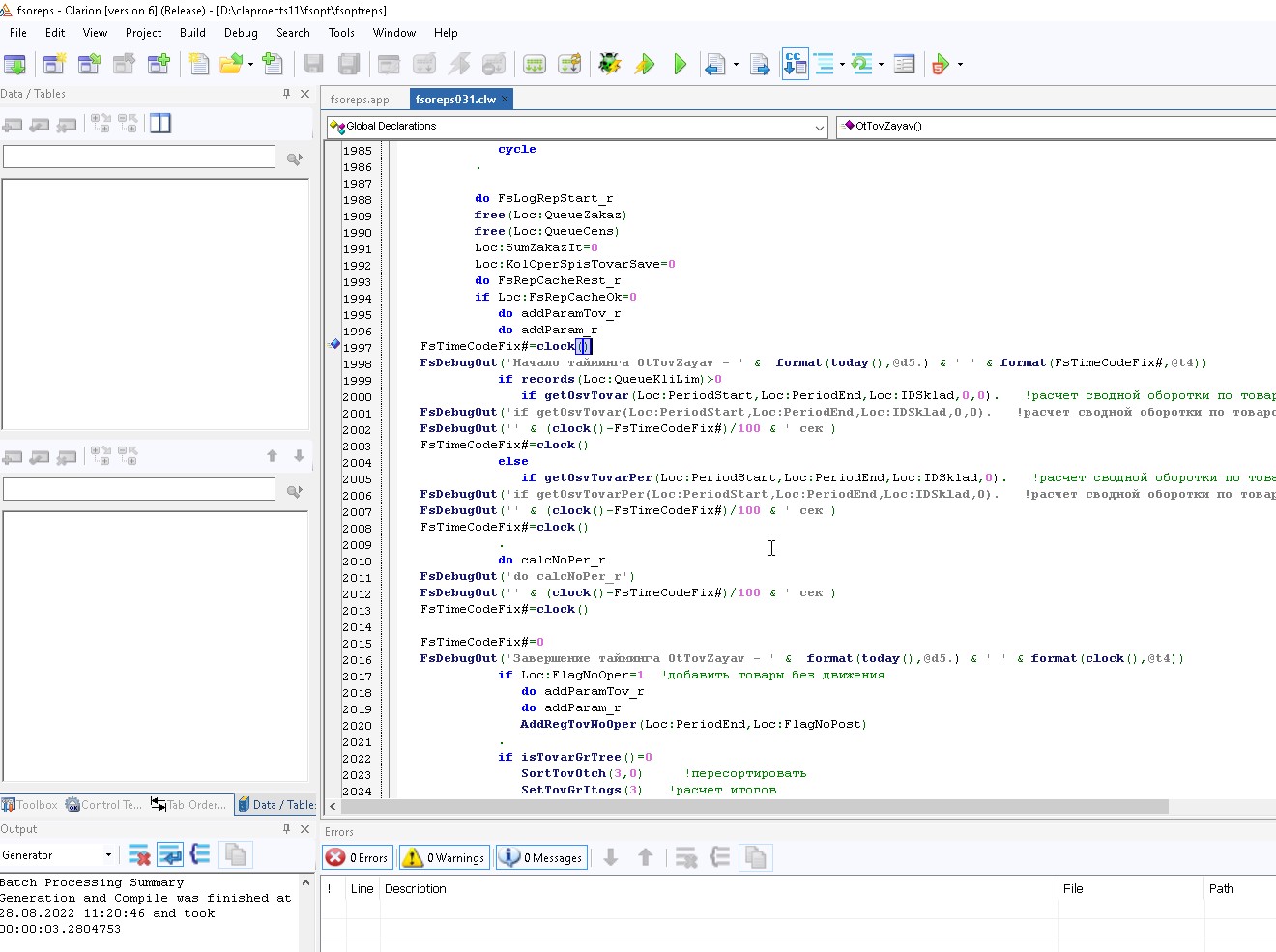The height and width of the screenshot is (952, 1276).
Task: Click the upper Data/Tables search input field
Action: coord(139,158)
